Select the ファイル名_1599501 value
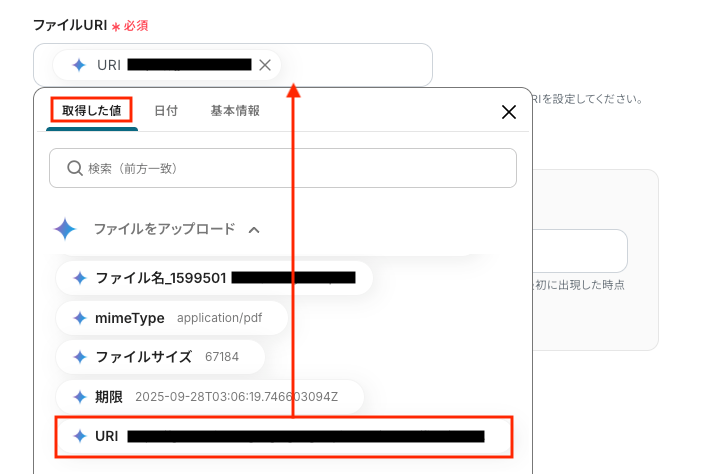This screenshot has height=474, width=704. tap(214, 278)
